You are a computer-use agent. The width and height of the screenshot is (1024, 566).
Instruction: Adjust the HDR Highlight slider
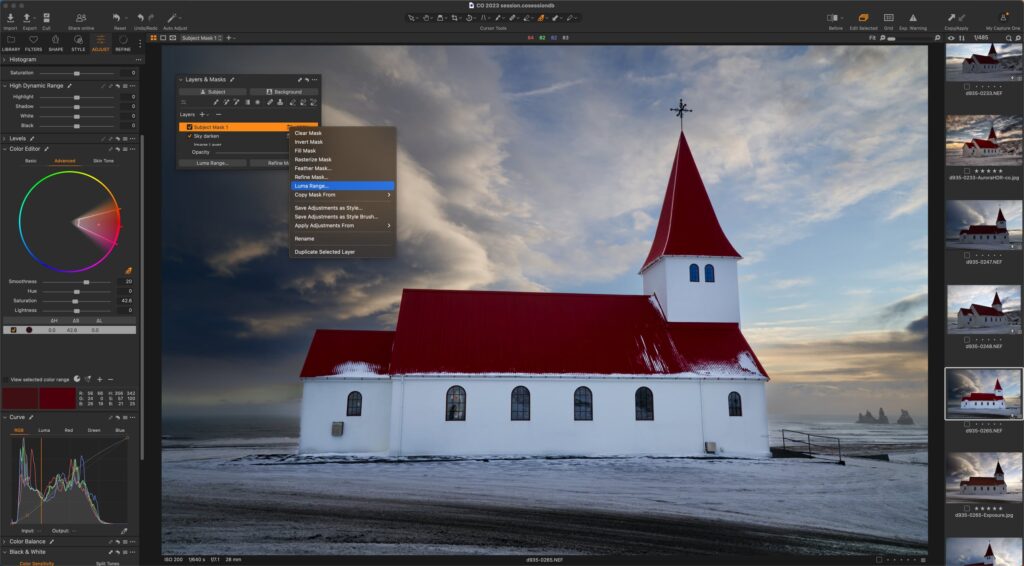pyautogui.click(x=77, y=97)
